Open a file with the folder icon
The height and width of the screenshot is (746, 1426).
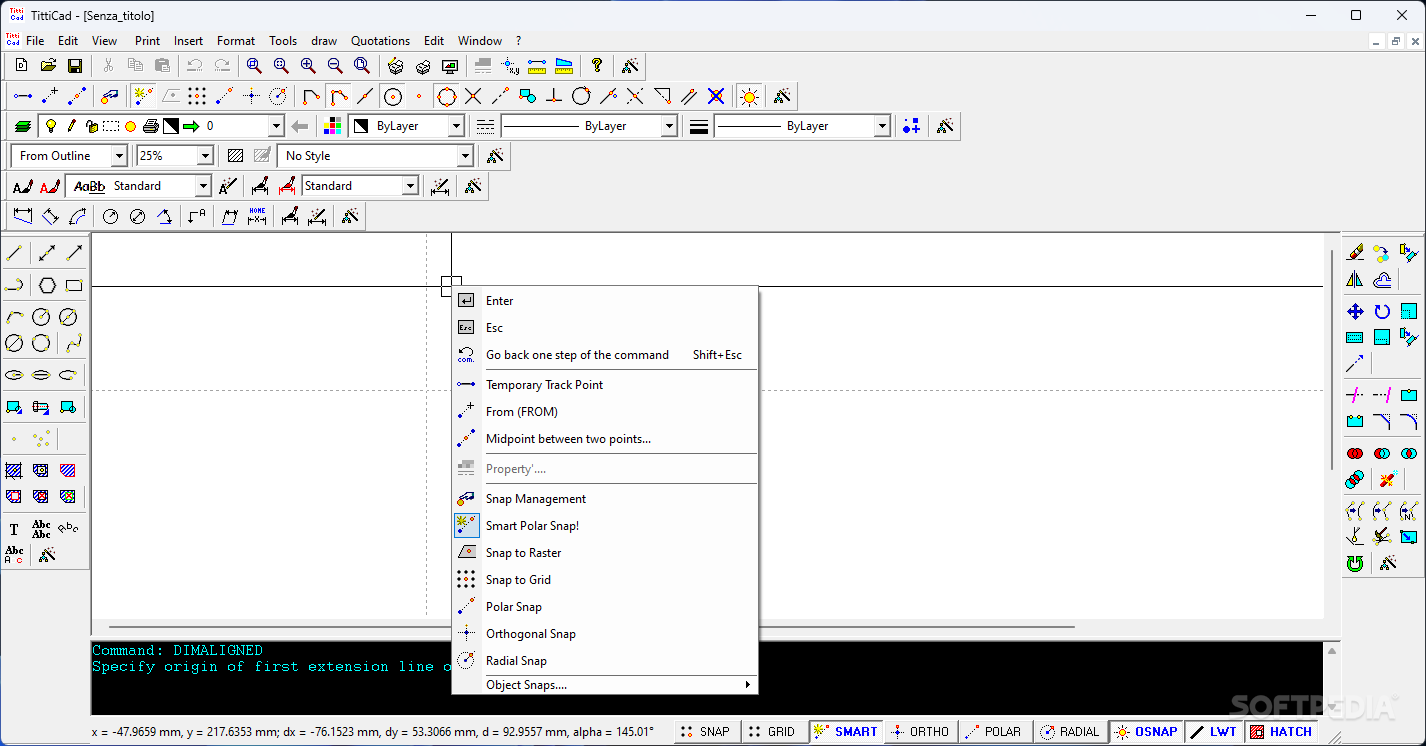pos(48,66)
